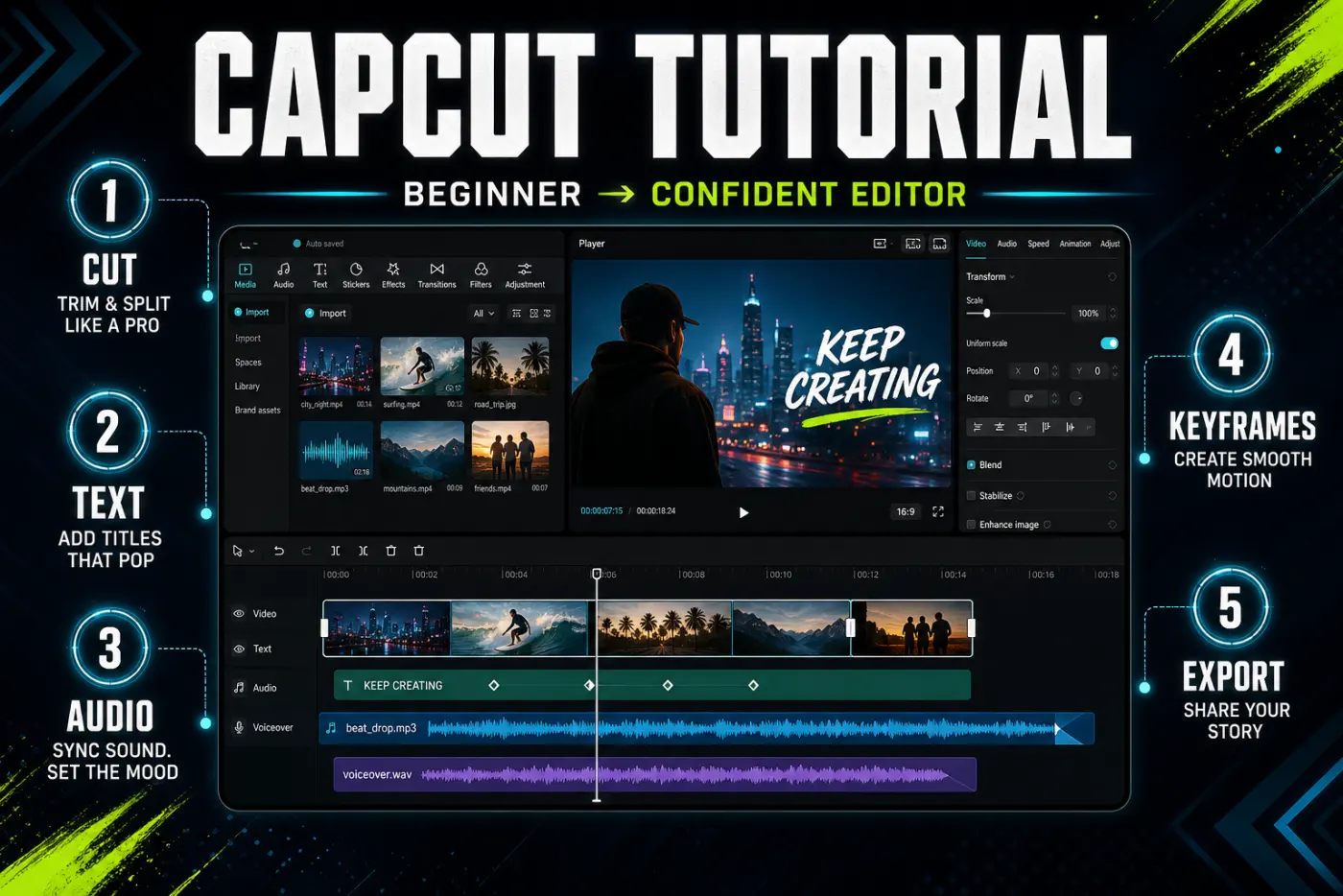The width and height of the screenshot is (1343, 896).
Task: Click the microphone icon of Voiceover track
Action: click(239, 727)
